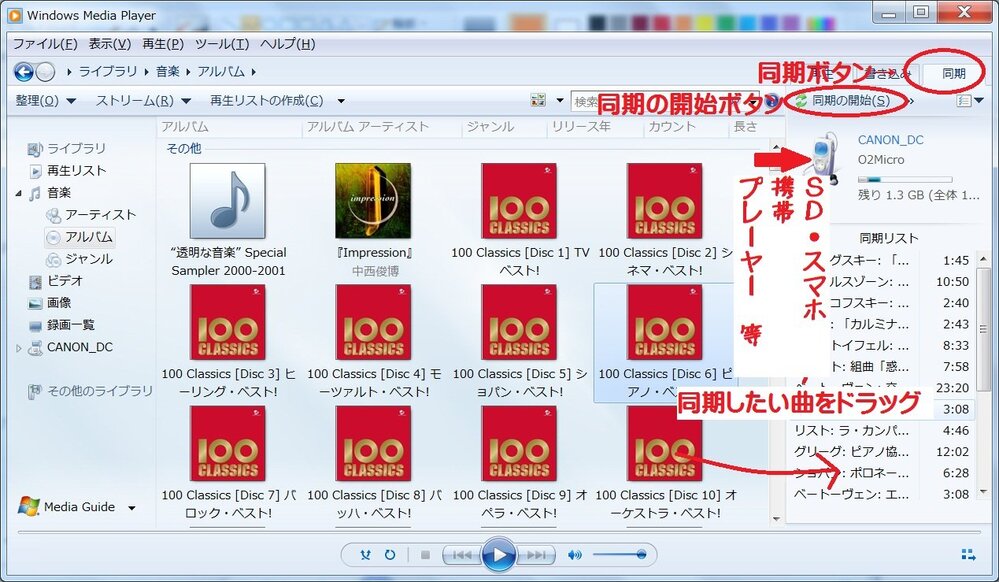Select the 透明な音楽 Special Sampler album

(228, 201)
